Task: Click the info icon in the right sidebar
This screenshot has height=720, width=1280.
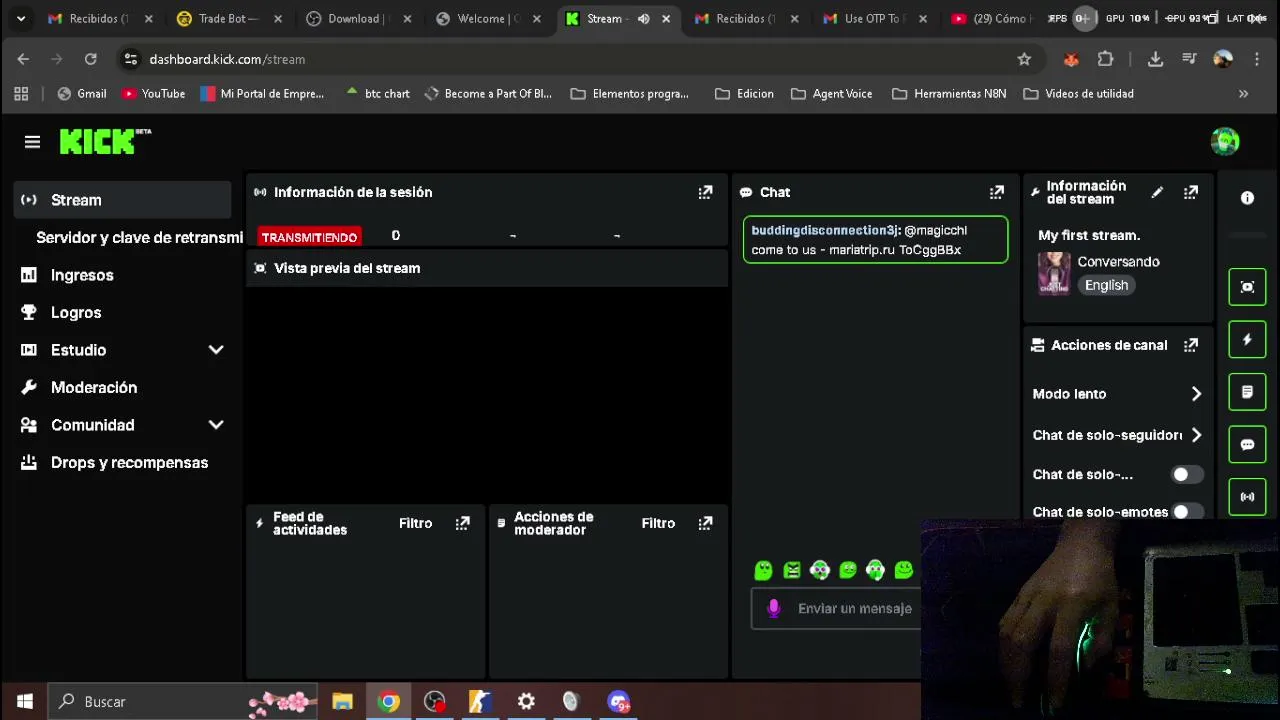Action: 1247,198
